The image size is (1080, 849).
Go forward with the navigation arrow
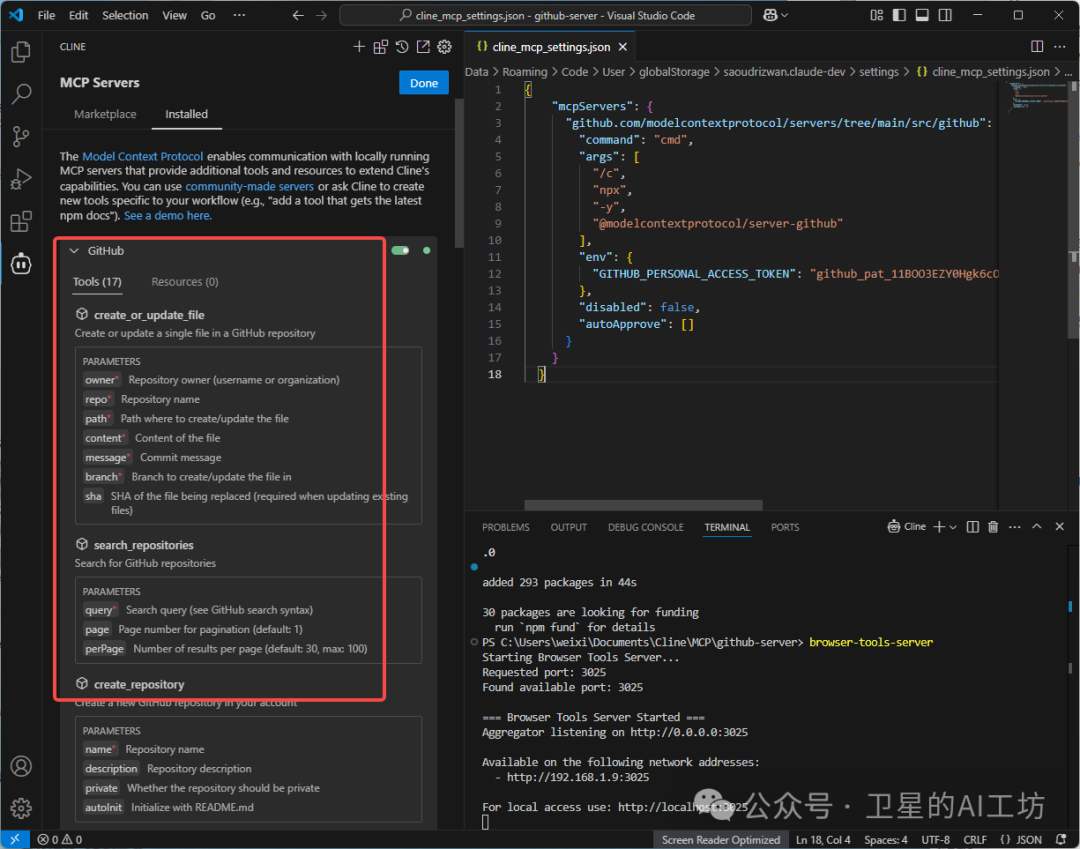[321, 15]
